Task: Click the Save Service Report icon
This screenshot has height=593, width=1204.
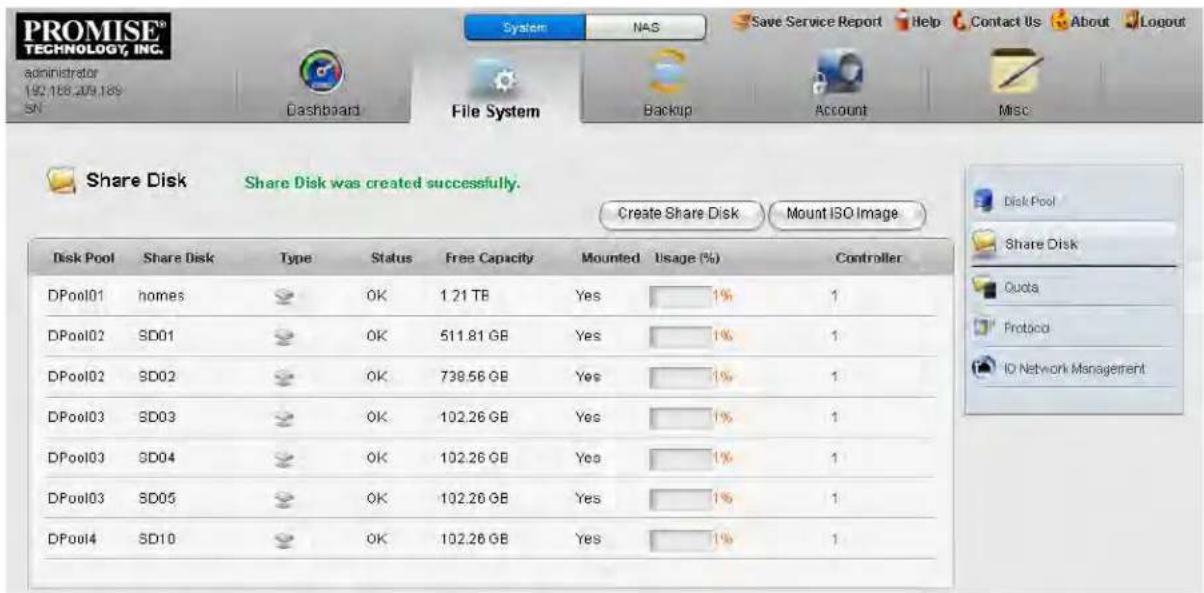Action: click(744, 20)
